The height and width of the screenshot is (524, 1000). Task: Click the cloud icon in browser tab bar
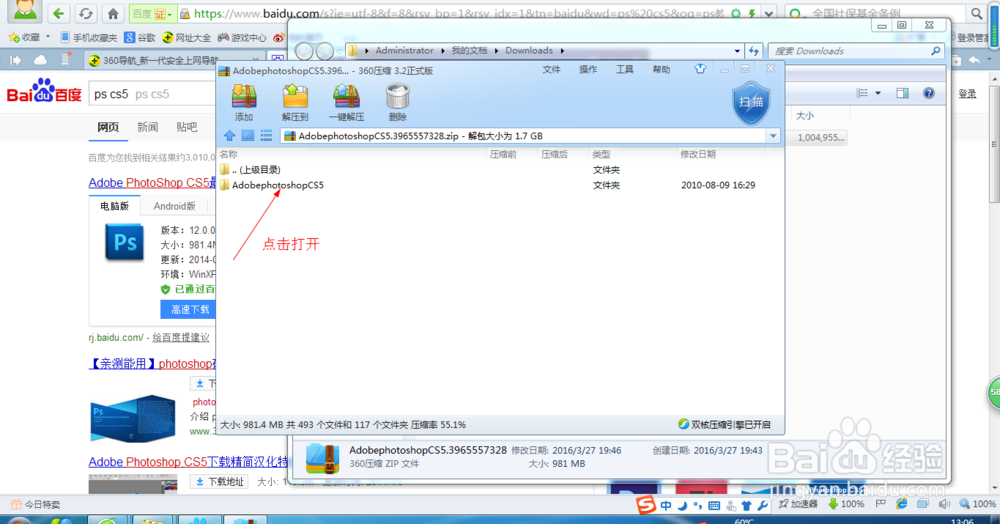[x=40, y=60]
